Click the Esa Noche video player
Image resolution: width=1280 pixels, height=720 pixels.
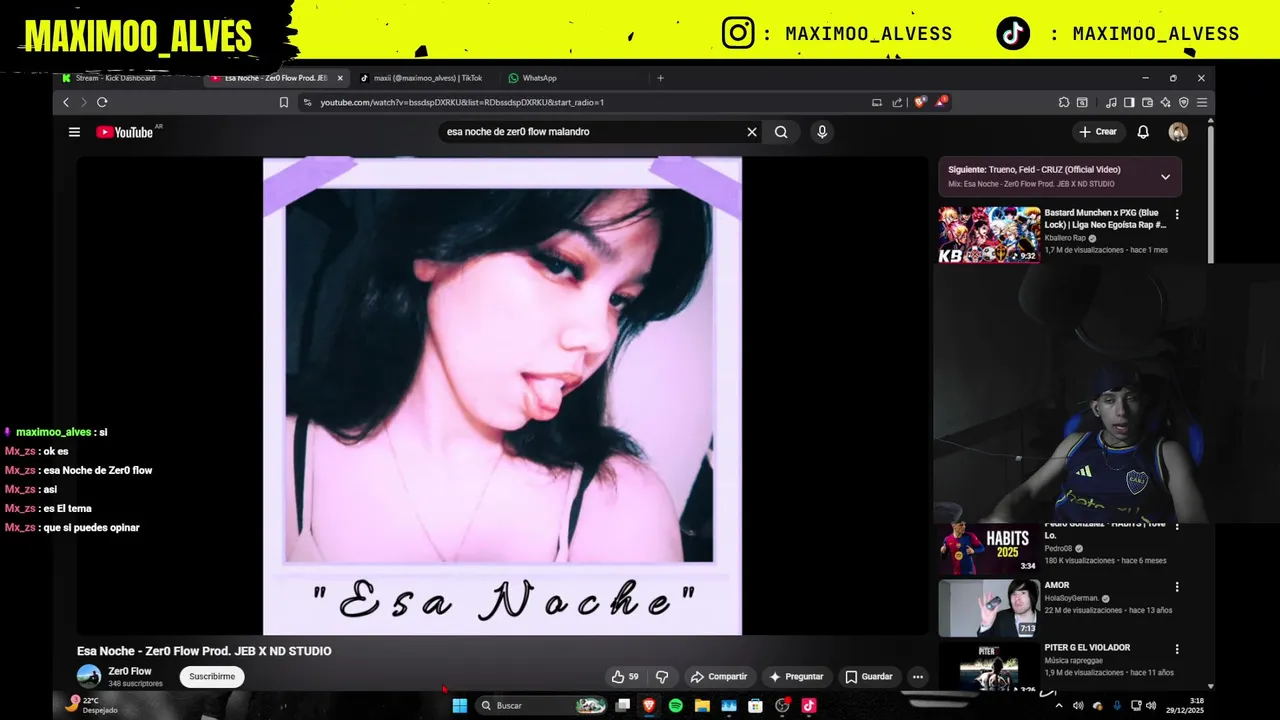click(x=502, y=396)
